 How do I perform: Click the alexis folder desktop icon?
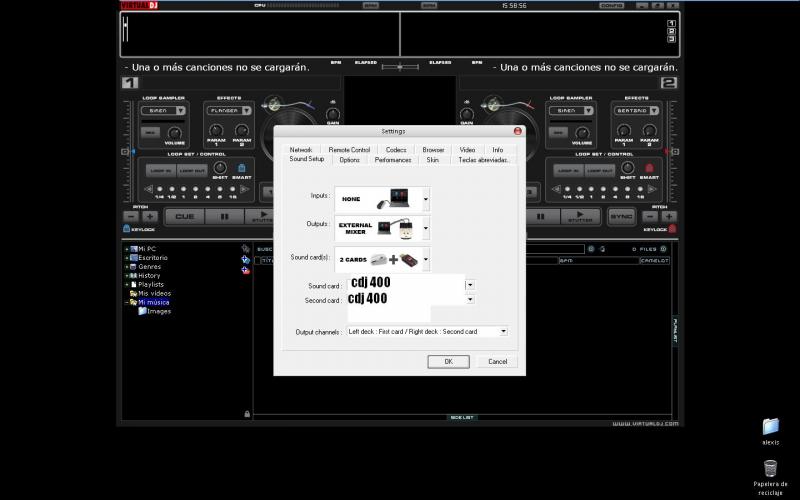770,427
